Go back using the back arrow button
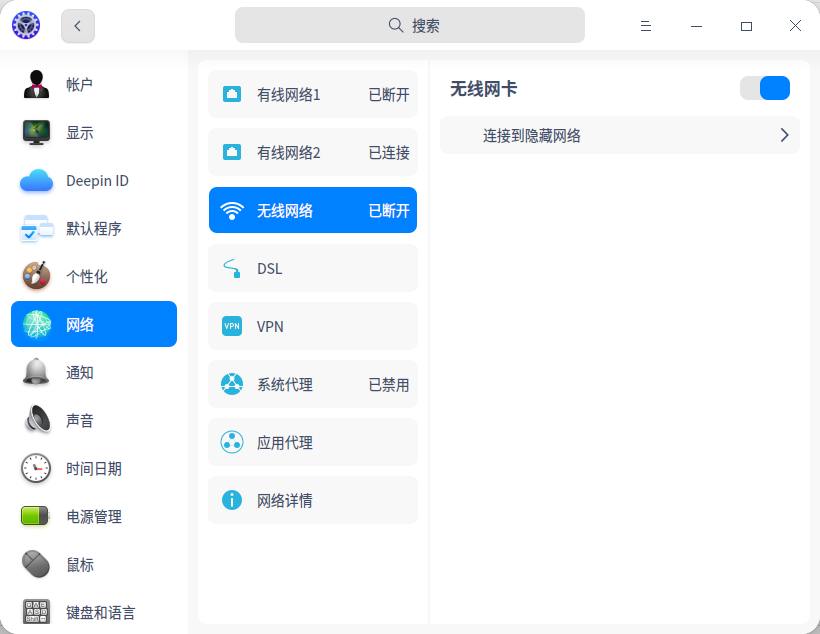The image size is (820, 634). point(78,26)
